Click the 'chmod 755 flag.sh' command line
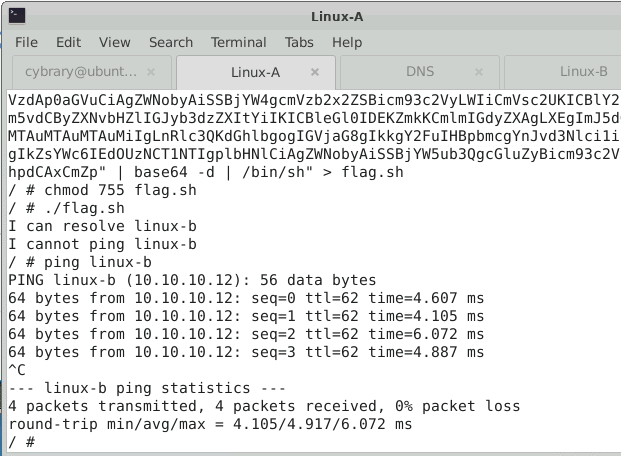621x456 pixels. click(x=100, y=190)
